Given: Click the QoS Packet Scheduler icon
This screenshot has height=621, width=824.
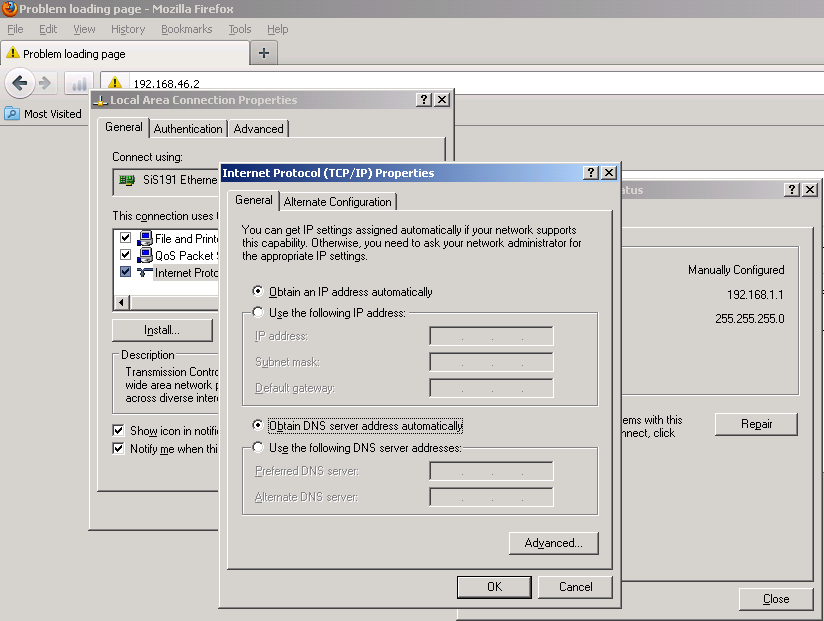Looking at the screenshot, I should (x=146, y=254).
